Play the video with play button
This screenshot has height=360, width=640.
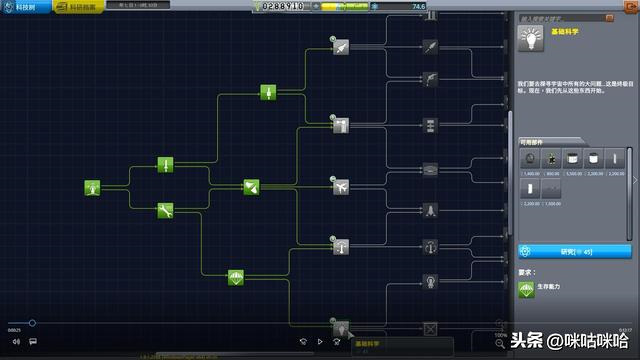[320, 341]
